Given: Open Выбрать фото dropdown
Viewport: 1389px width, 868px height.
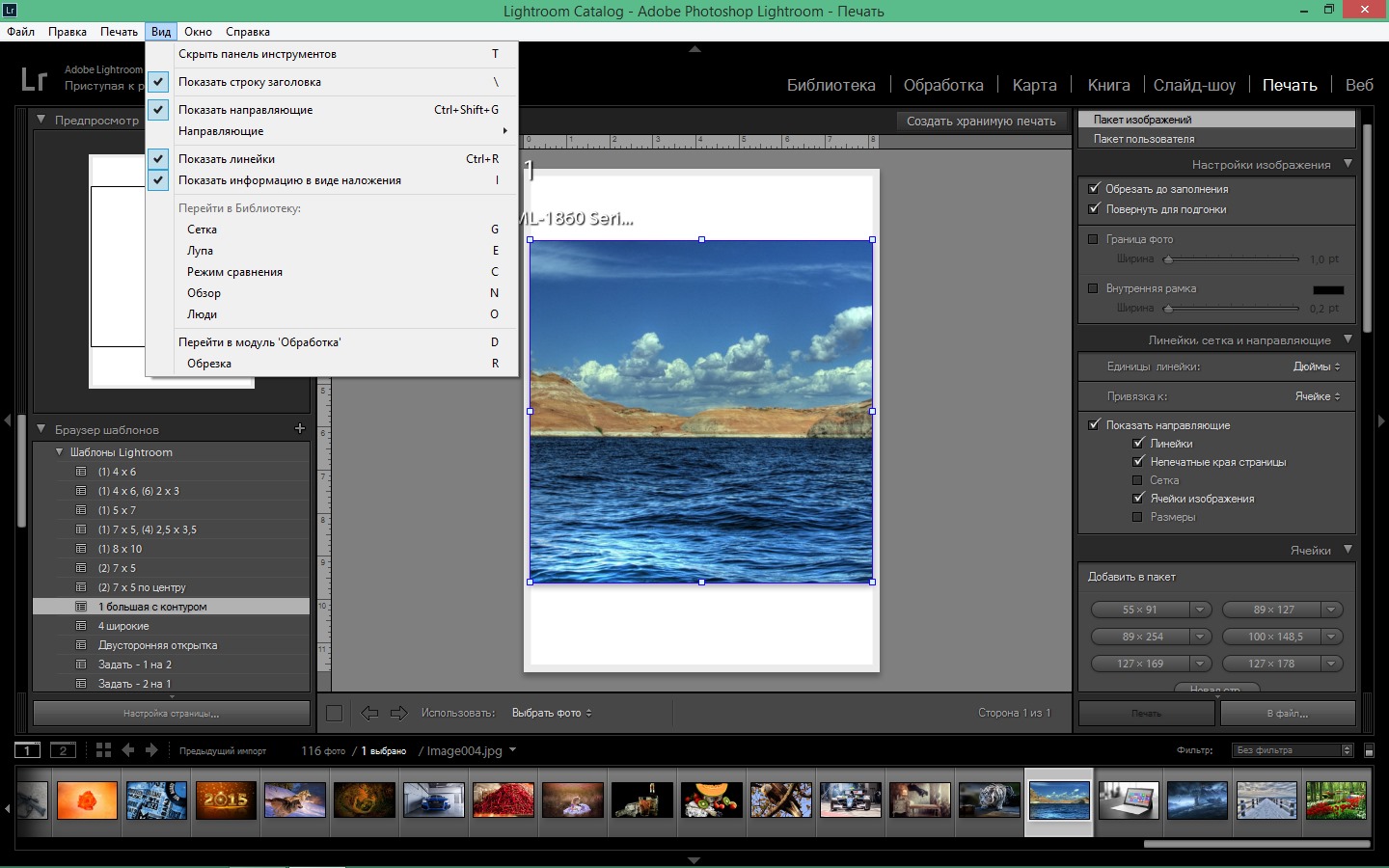Looking at the screenshot, I should point(552,713).
